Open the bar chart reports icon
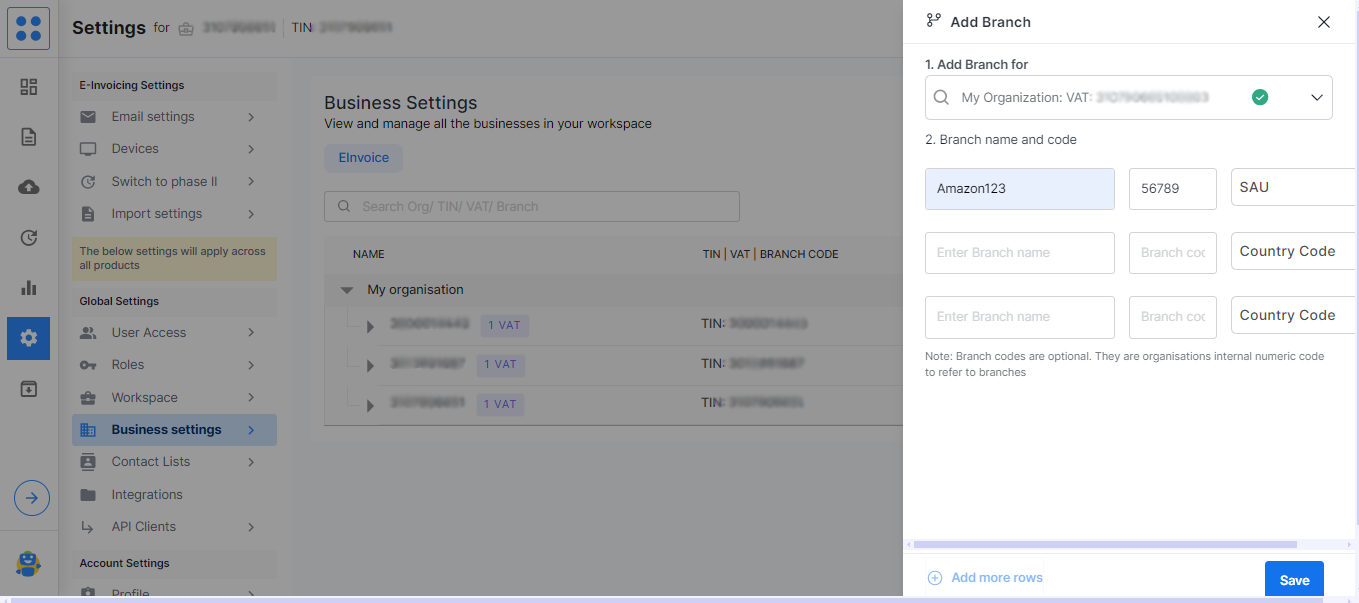Image resolution: width=1359 pixels, height=603 pixels. 29,288
